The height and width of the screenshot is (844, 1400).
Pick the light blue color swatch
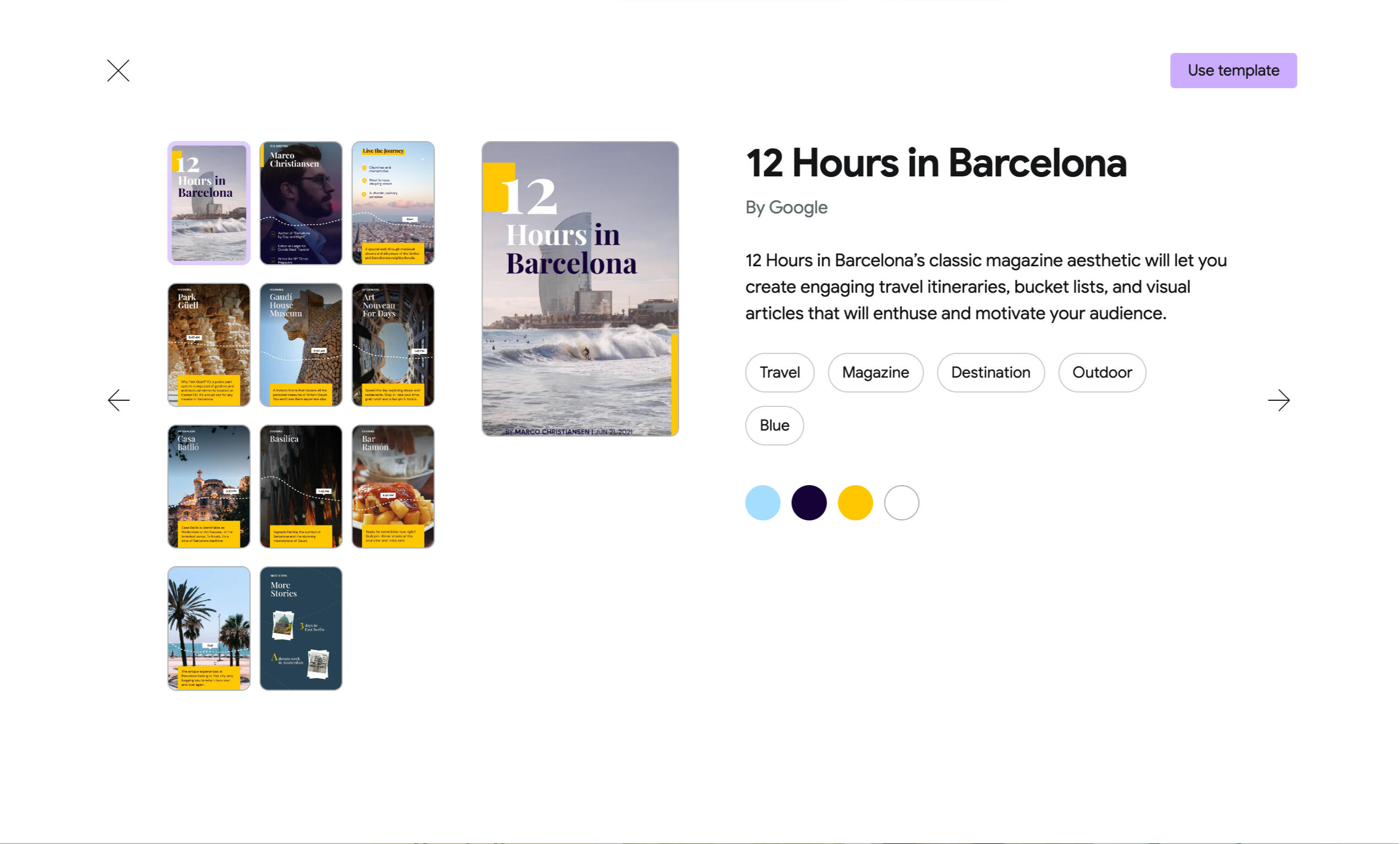pos(763,503)
